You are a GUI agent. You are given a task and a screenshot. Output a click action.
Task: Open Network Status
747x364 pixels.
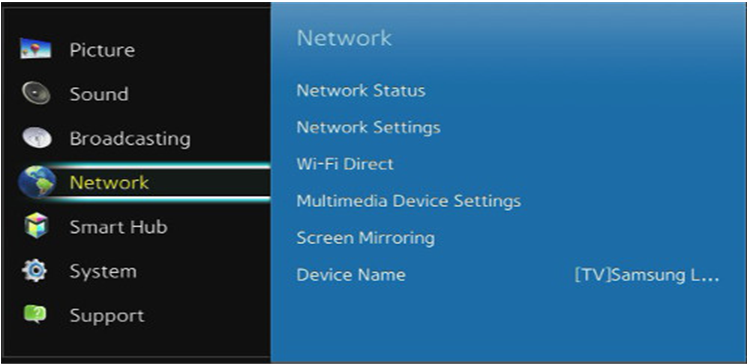[x=361, y=91]
